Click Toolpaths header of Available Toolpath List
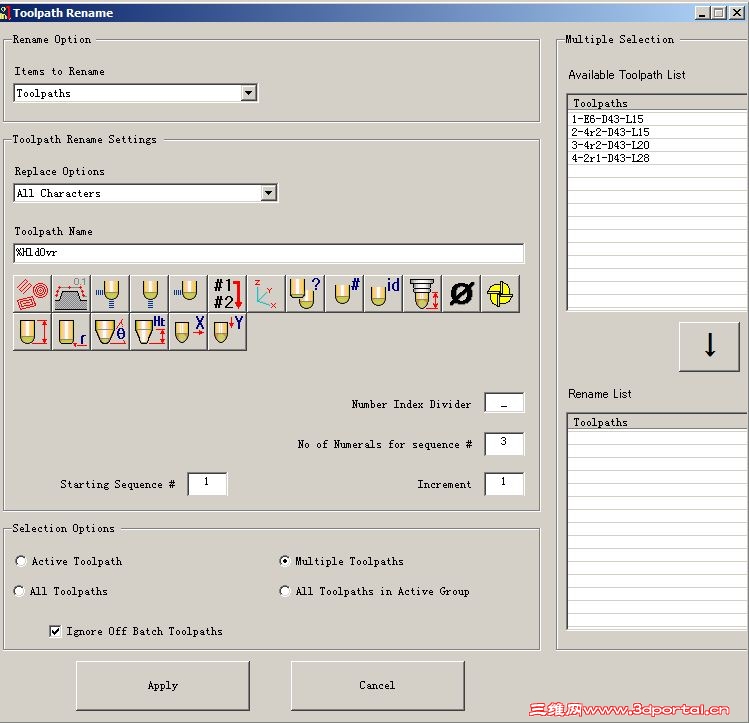 click(658, 103)
